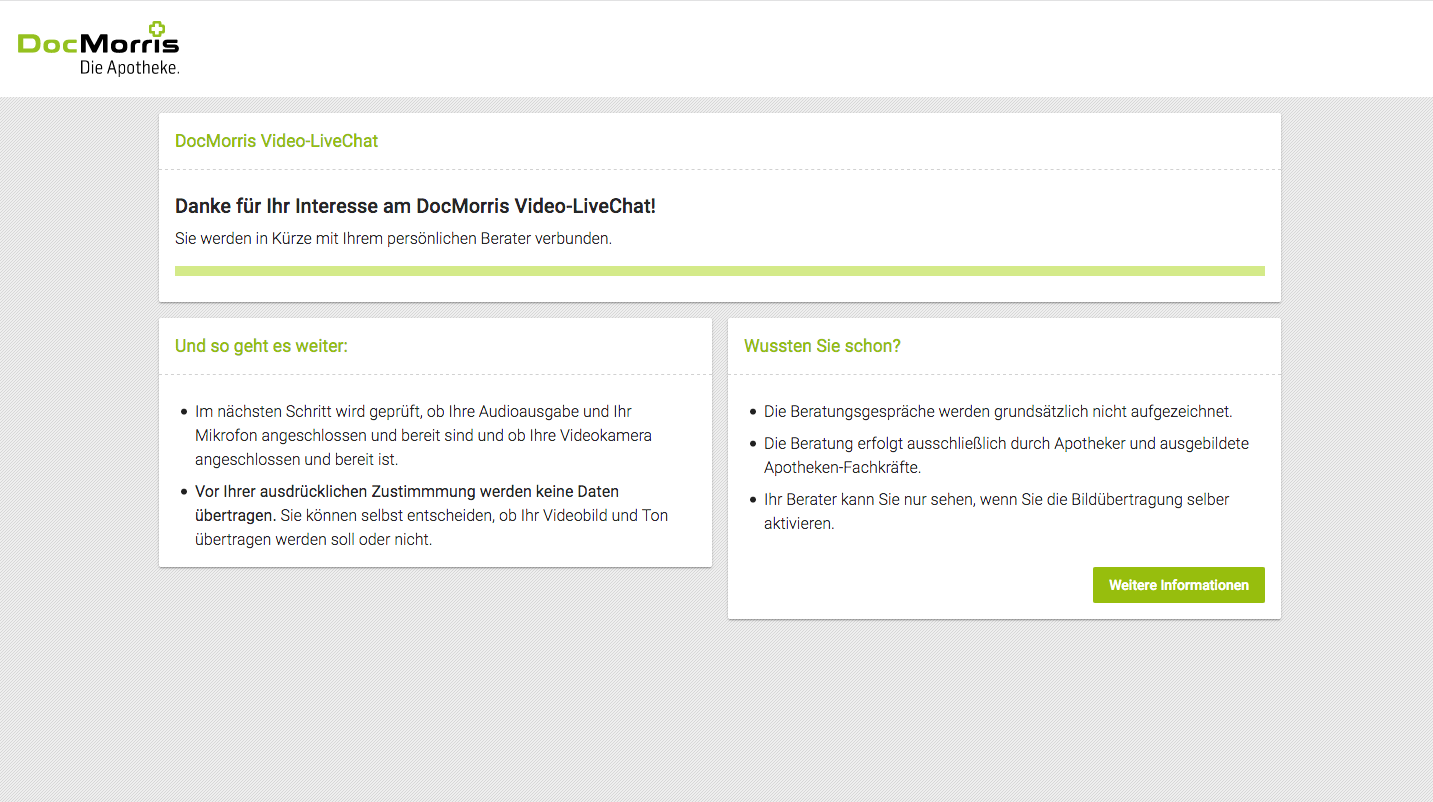The width and height of the screenshot is (1433, 802).
Task: Select the 'Und so geht es weiter:' heading
Action: click(261, 346)
